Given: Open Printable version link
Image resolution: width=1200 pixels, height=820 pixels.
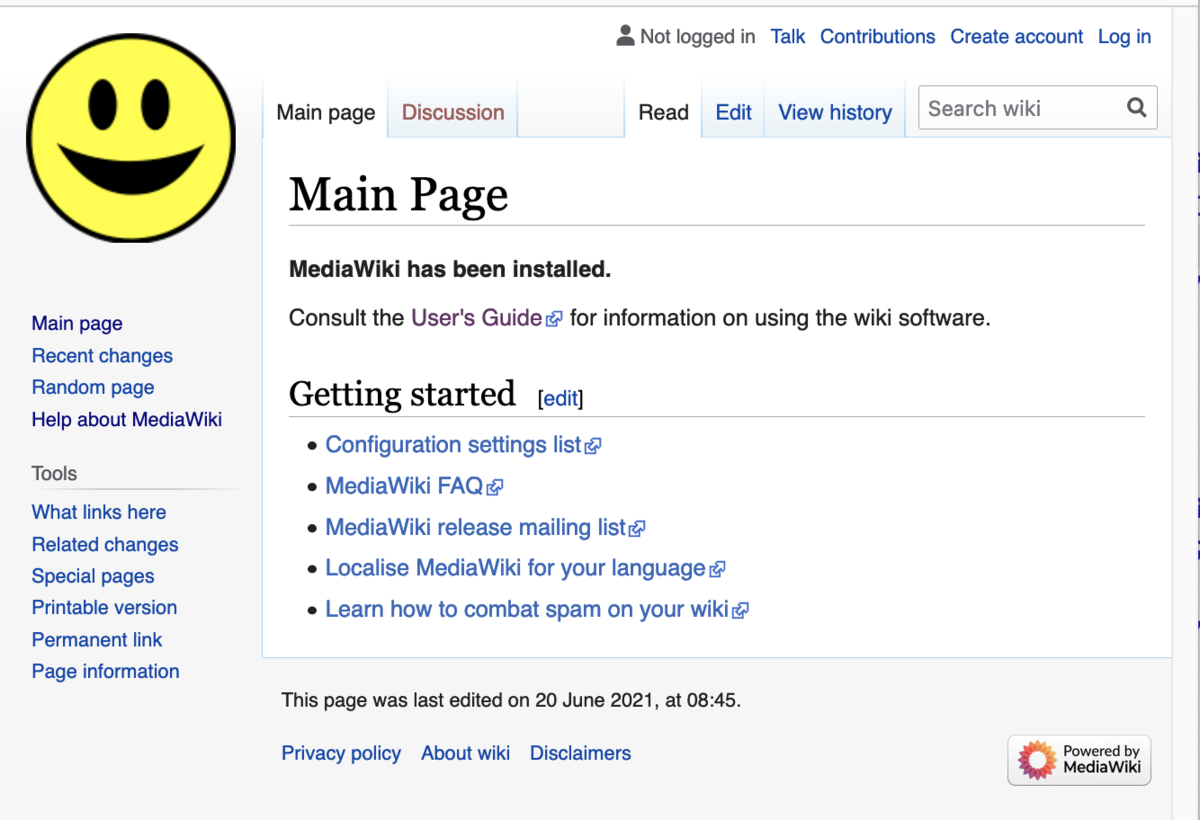Looking at the screenshot, I should tap(104, 607).
